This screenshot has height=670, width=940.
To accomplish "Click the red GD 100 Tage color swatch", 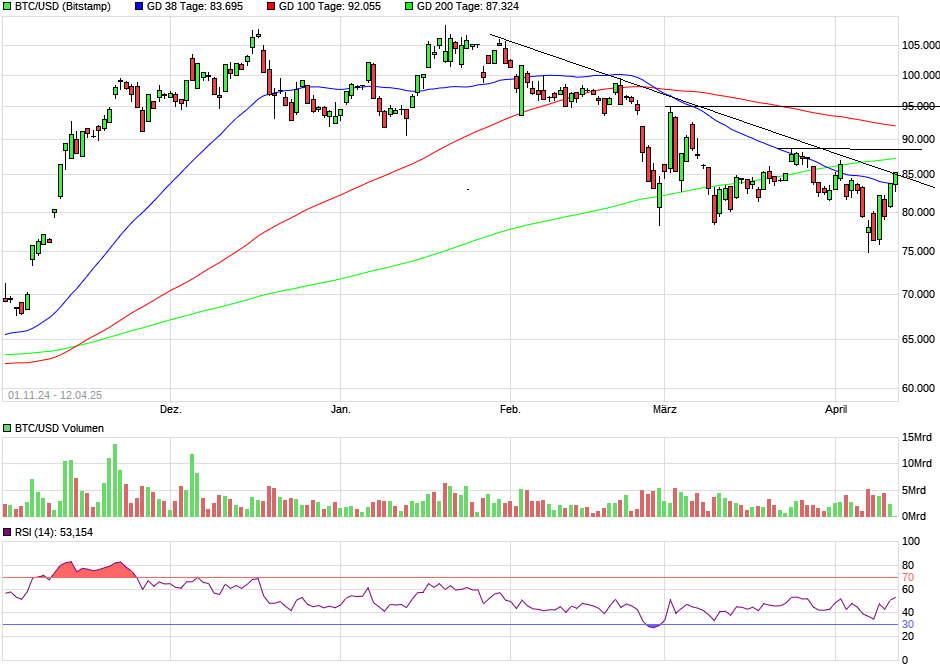I will [271, 7].
